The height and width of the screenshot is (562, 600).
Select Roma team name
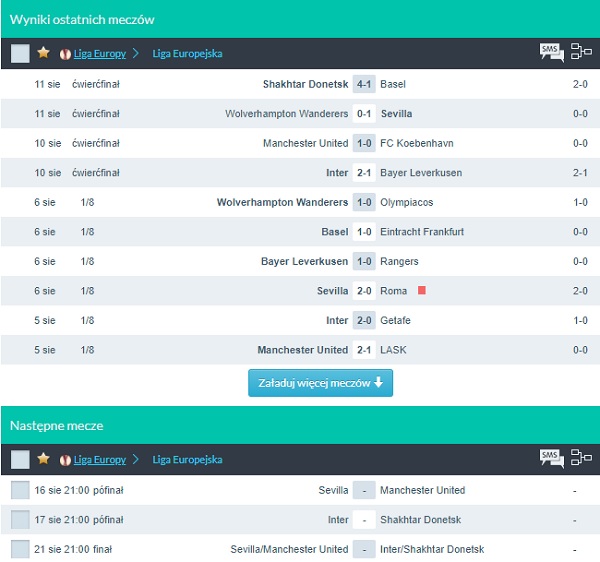point(393,291)
